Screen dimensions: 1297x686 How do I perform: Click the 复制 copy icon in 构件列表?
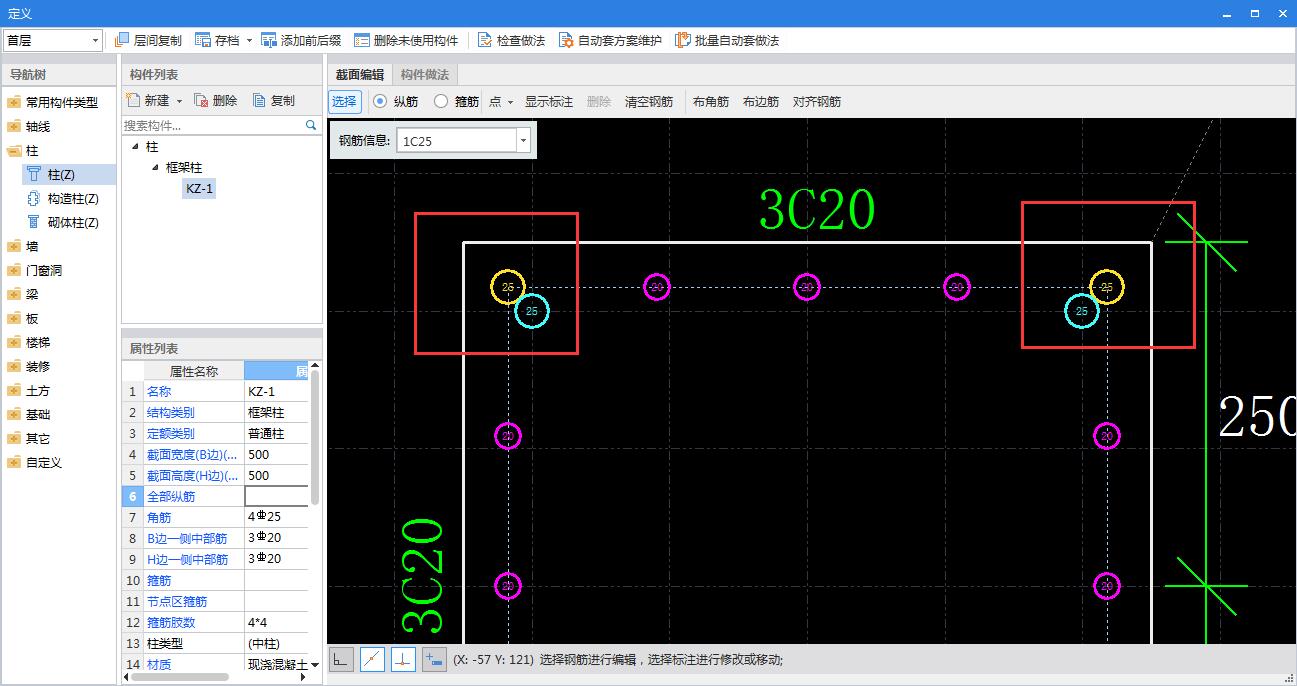point(259,100)
